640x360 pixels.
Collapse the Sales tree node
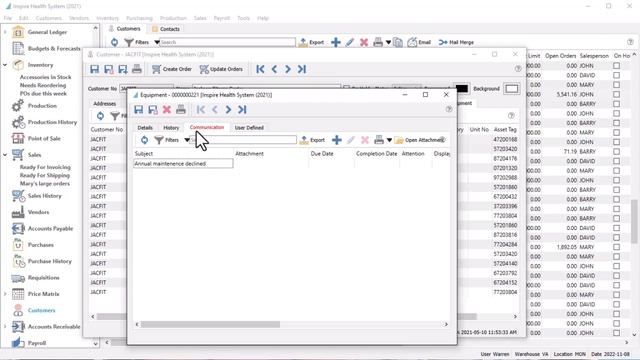click(x=5, y=155)
